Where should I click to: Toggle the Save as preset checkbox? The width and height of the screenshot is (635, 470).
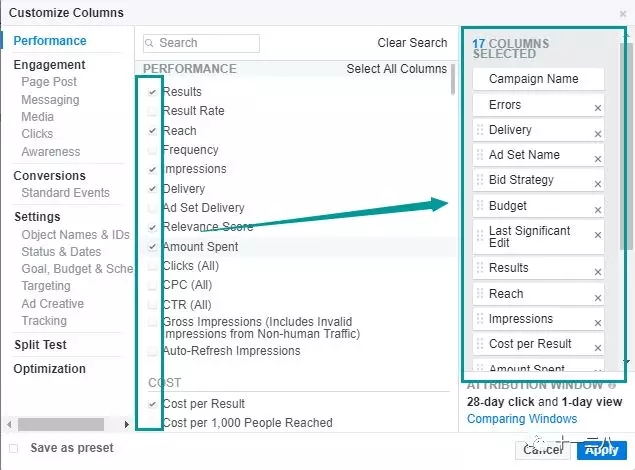[14, 448]
